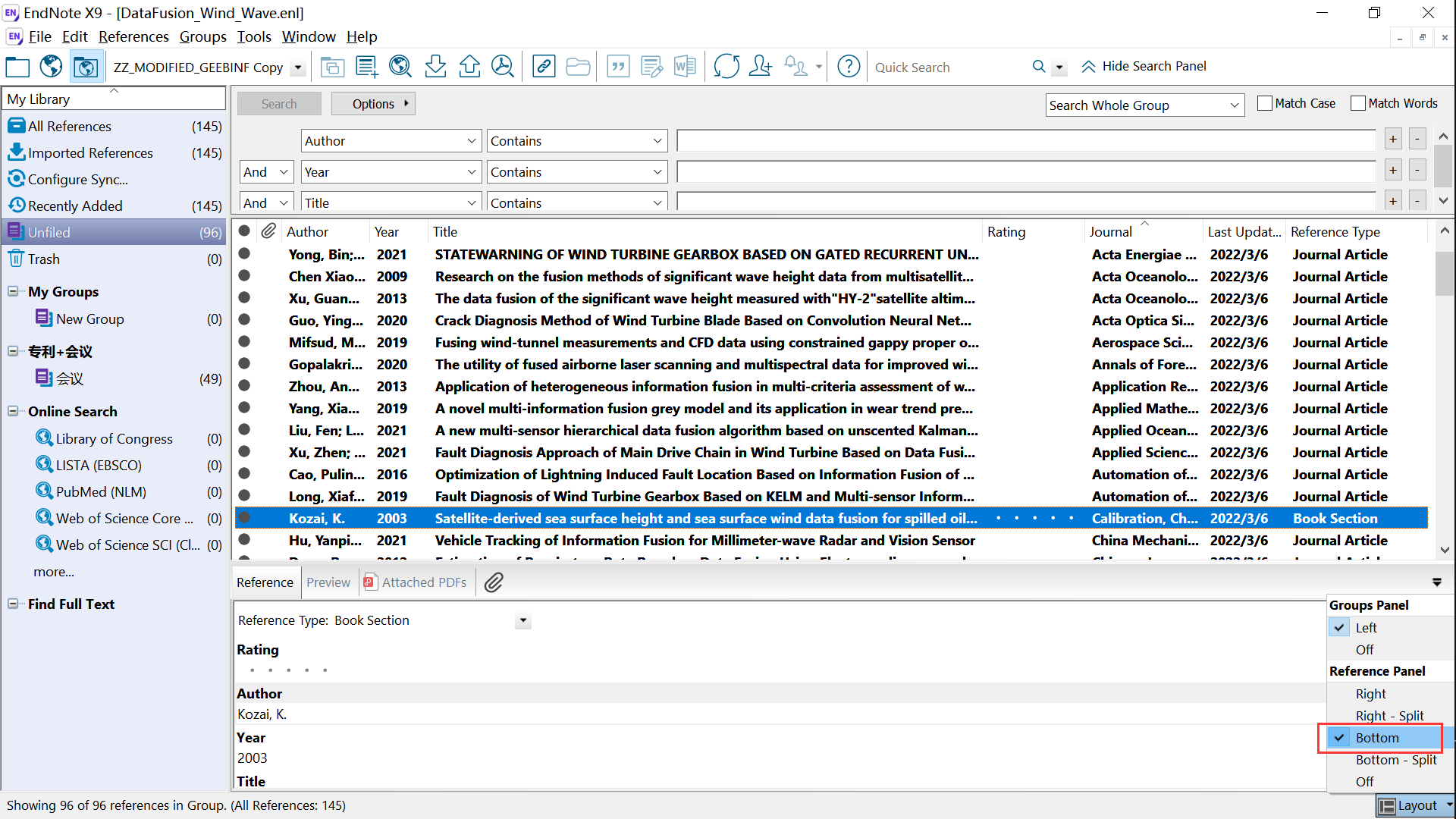
Task: Select Bottom - Split reference panel option
Action: click(x=1395, y=760)
